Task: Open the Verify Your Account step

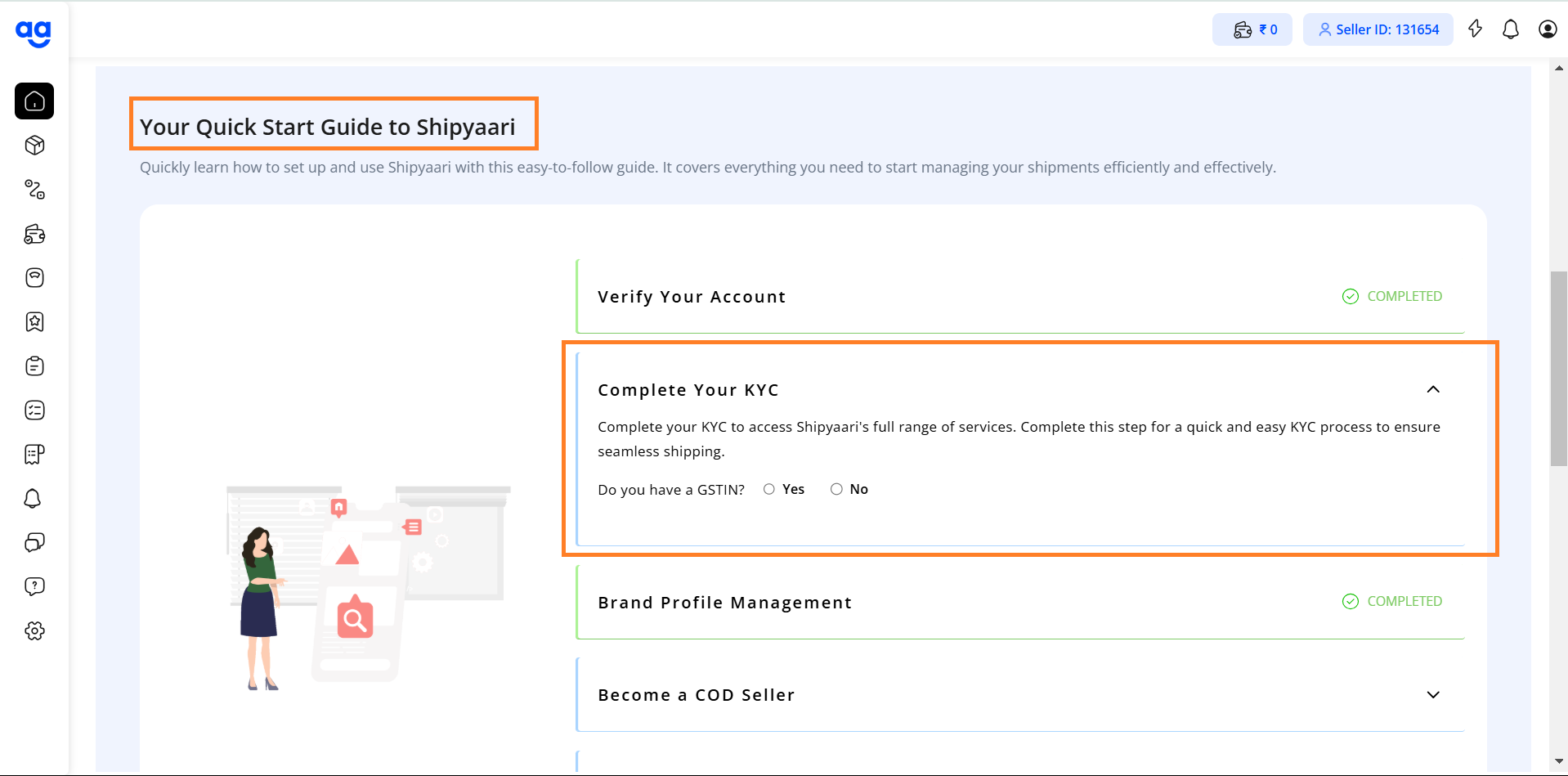Action: (1020, 297)
